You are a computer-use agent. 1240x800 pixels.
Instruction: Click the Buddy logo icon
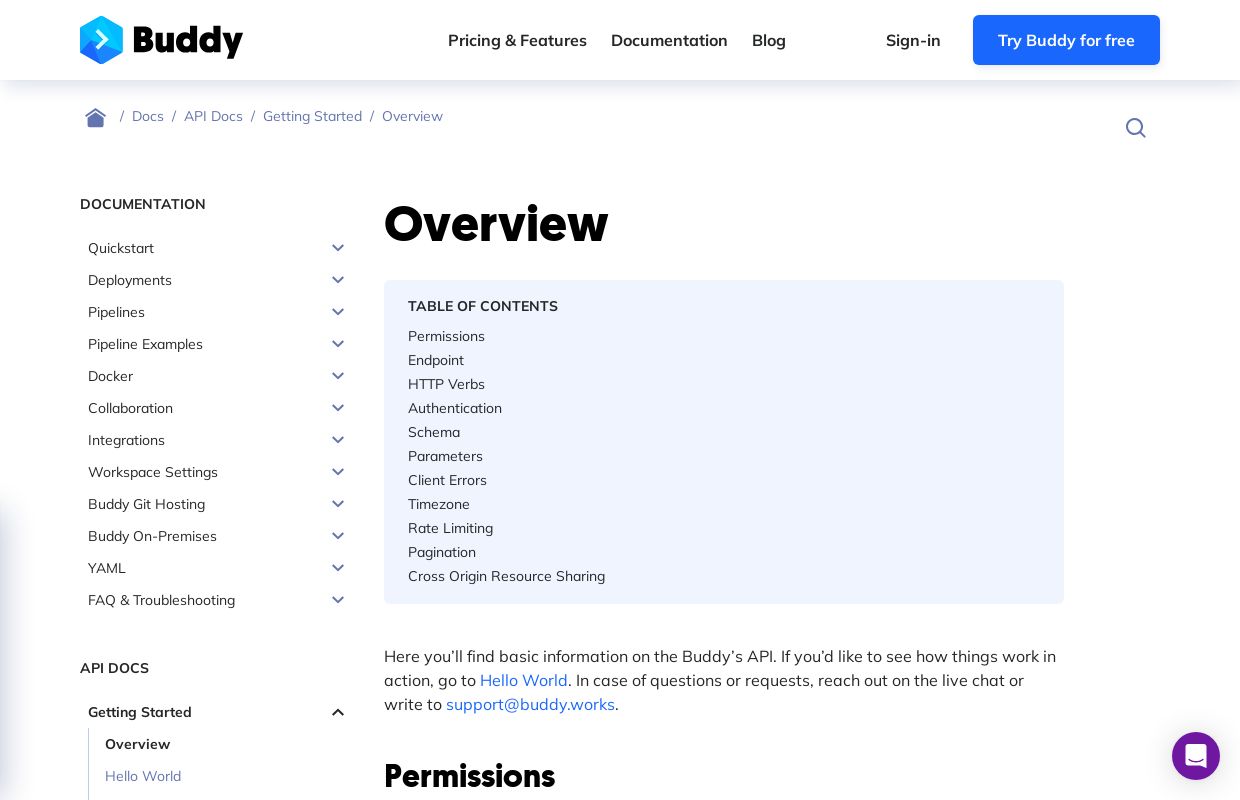101,40
